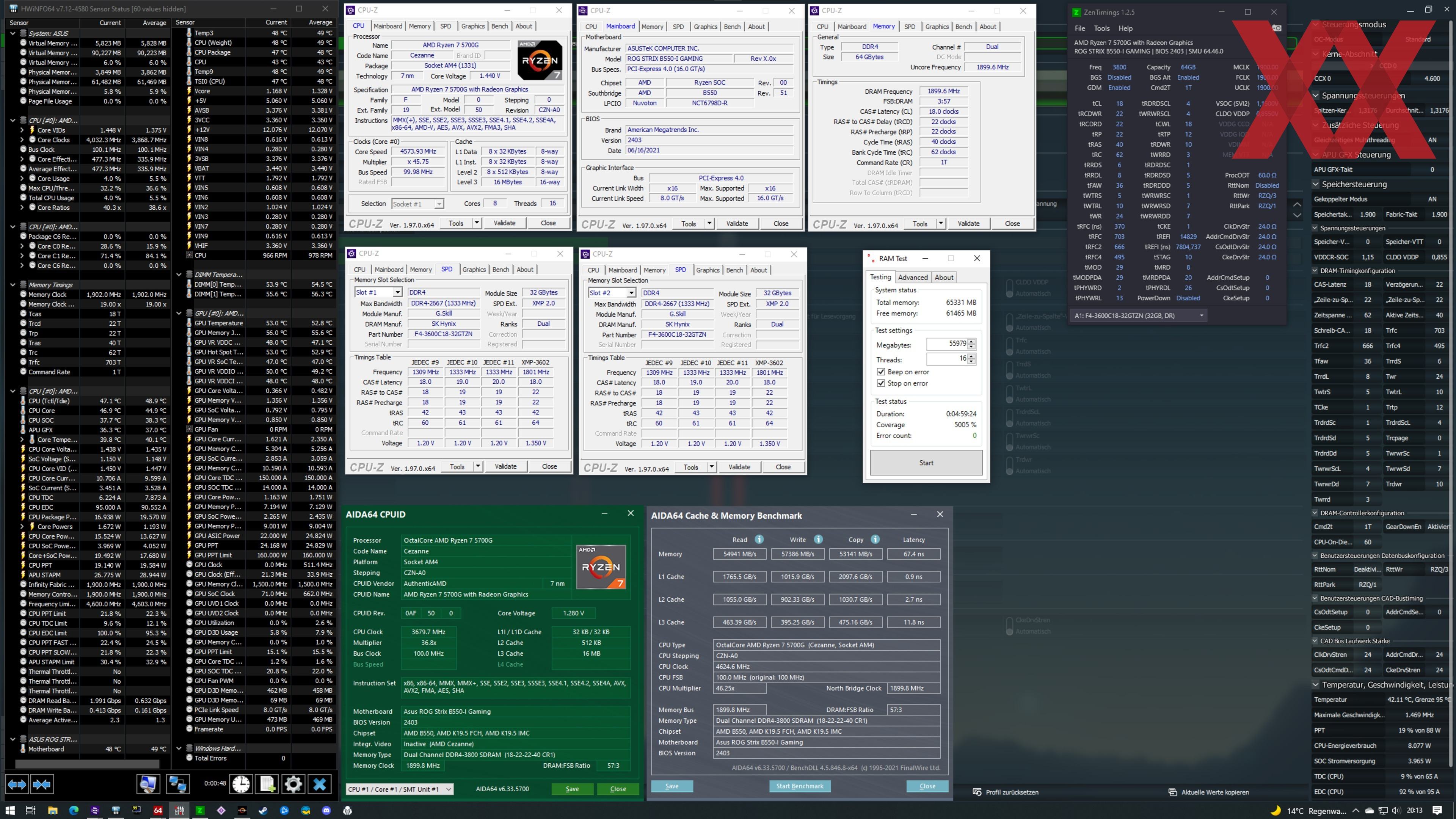This screenshot has width=1456, height=819.
Task: Open the File menu in ZenTimings
Action: (1079, 28)
